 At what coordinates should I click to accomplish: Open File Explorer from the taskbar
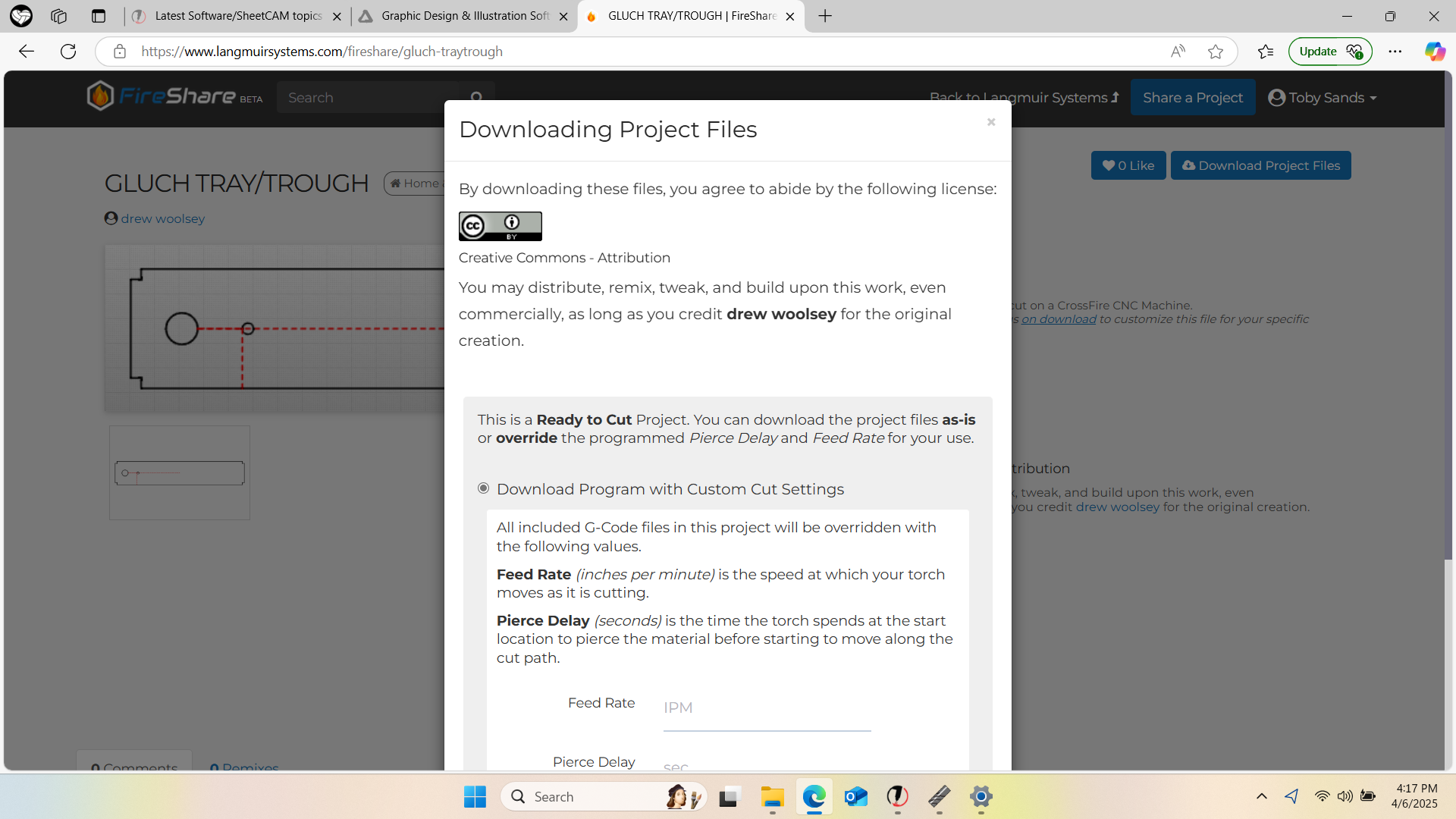772,797
